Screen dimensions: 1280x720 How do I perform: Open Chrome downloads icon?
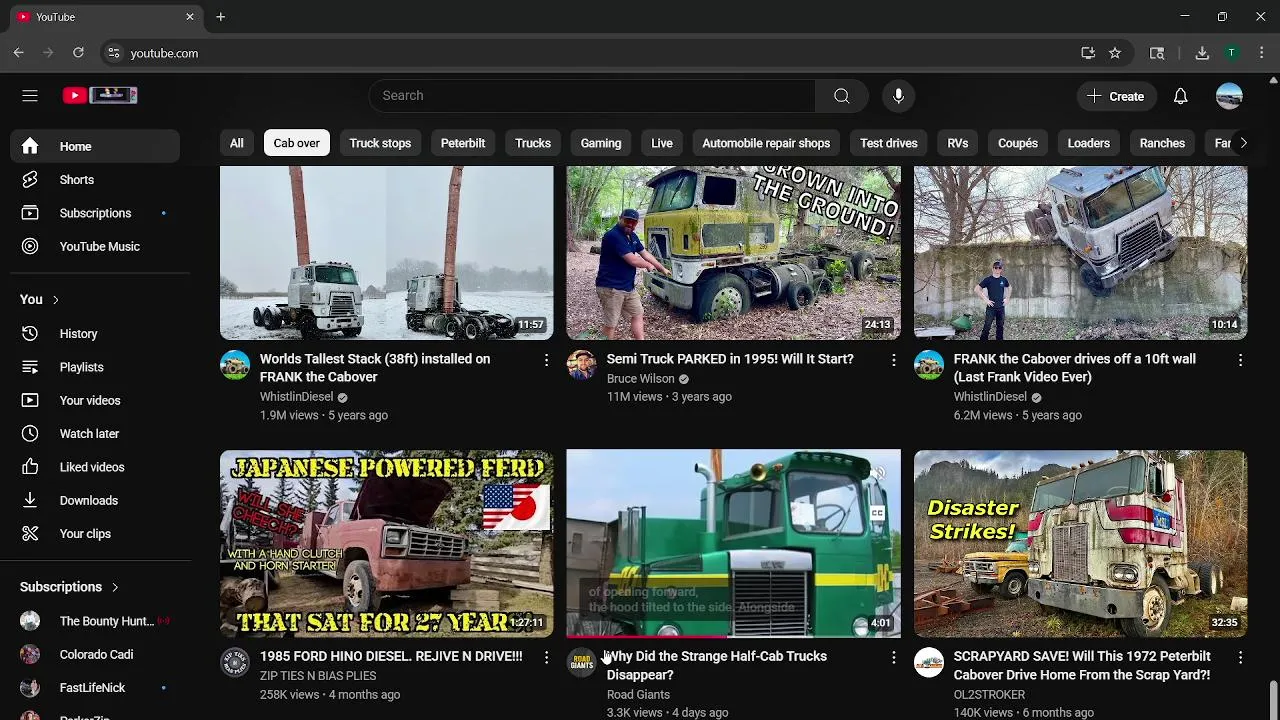pyautogui.click(x=1202, y=53)
